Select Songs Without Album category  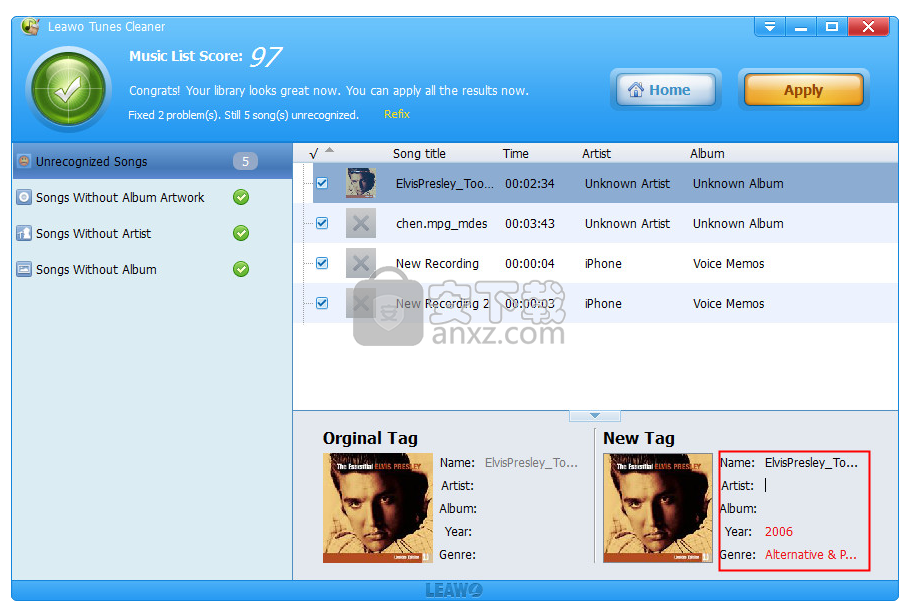96,269
